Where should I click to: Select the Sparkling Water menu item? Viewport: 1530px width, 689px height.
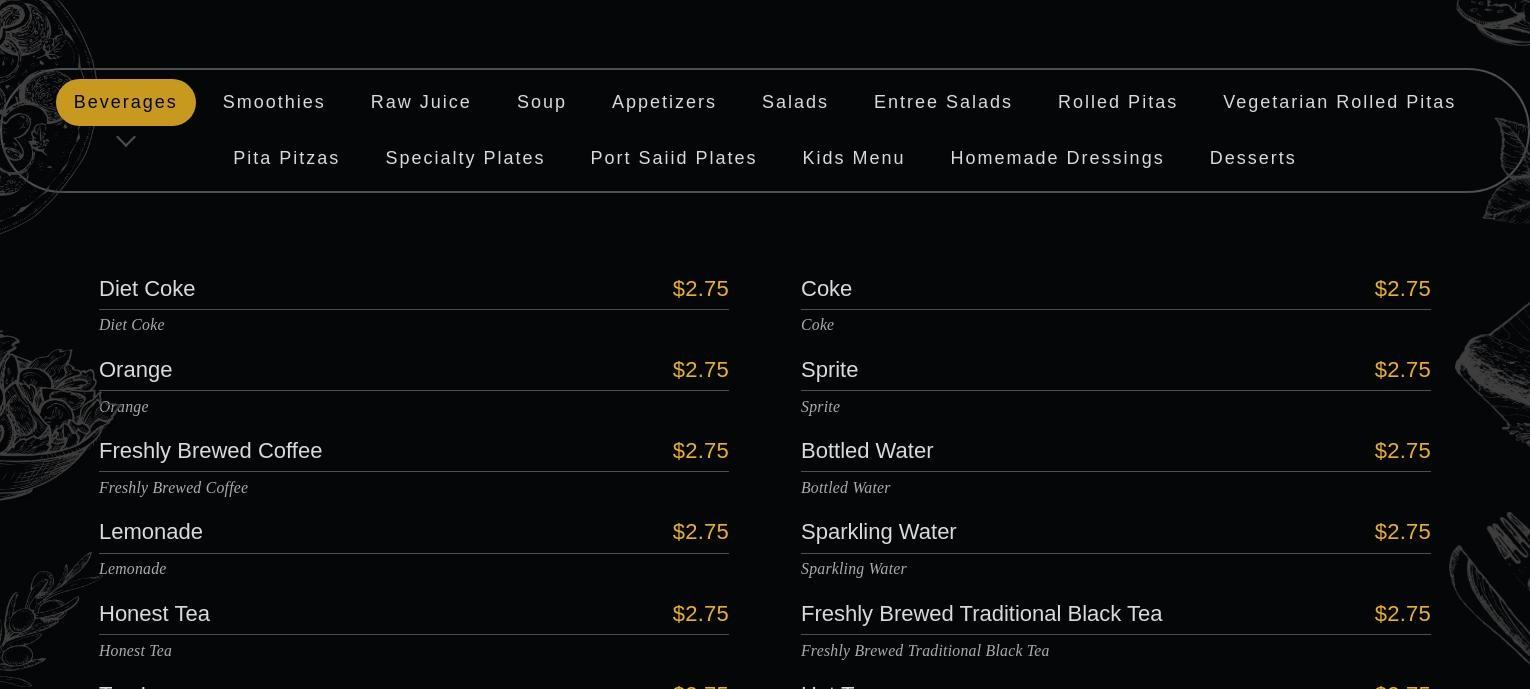(879, 532)
